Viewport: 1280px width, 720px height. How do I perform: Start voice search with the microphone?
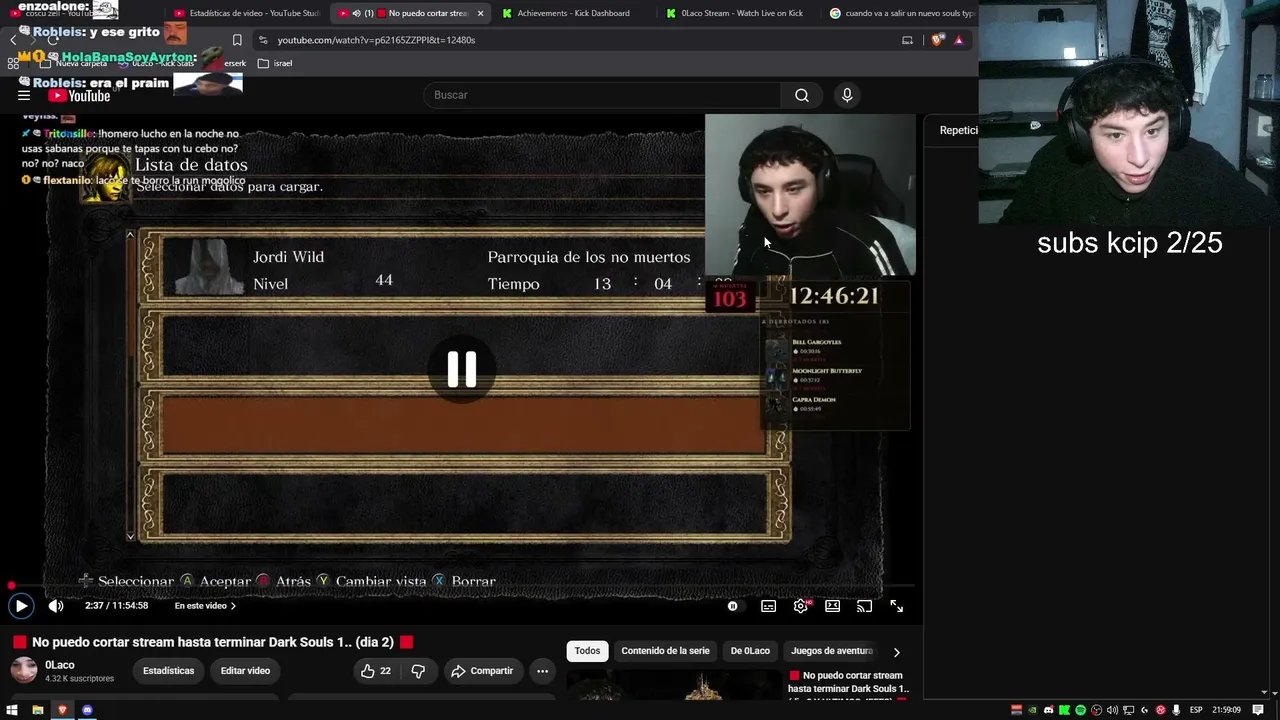tap(847, 95)
